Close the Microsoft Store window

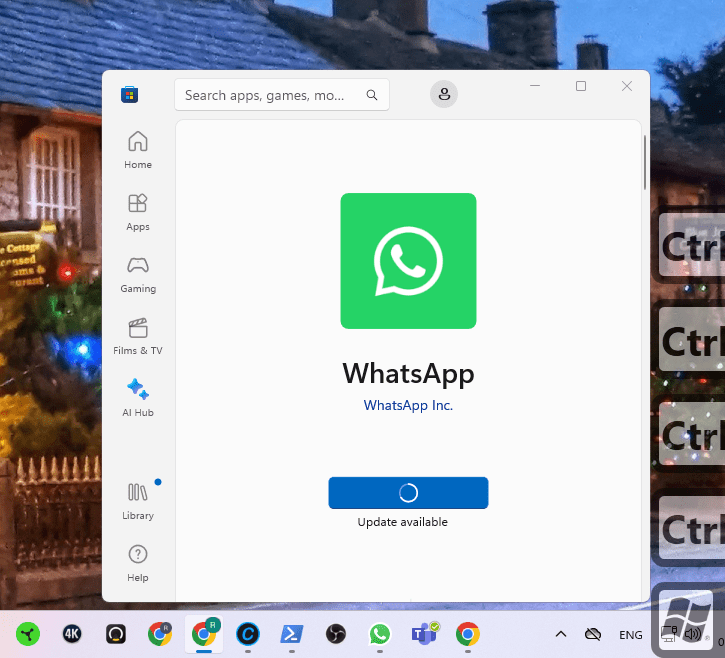[x=627, y=86]
